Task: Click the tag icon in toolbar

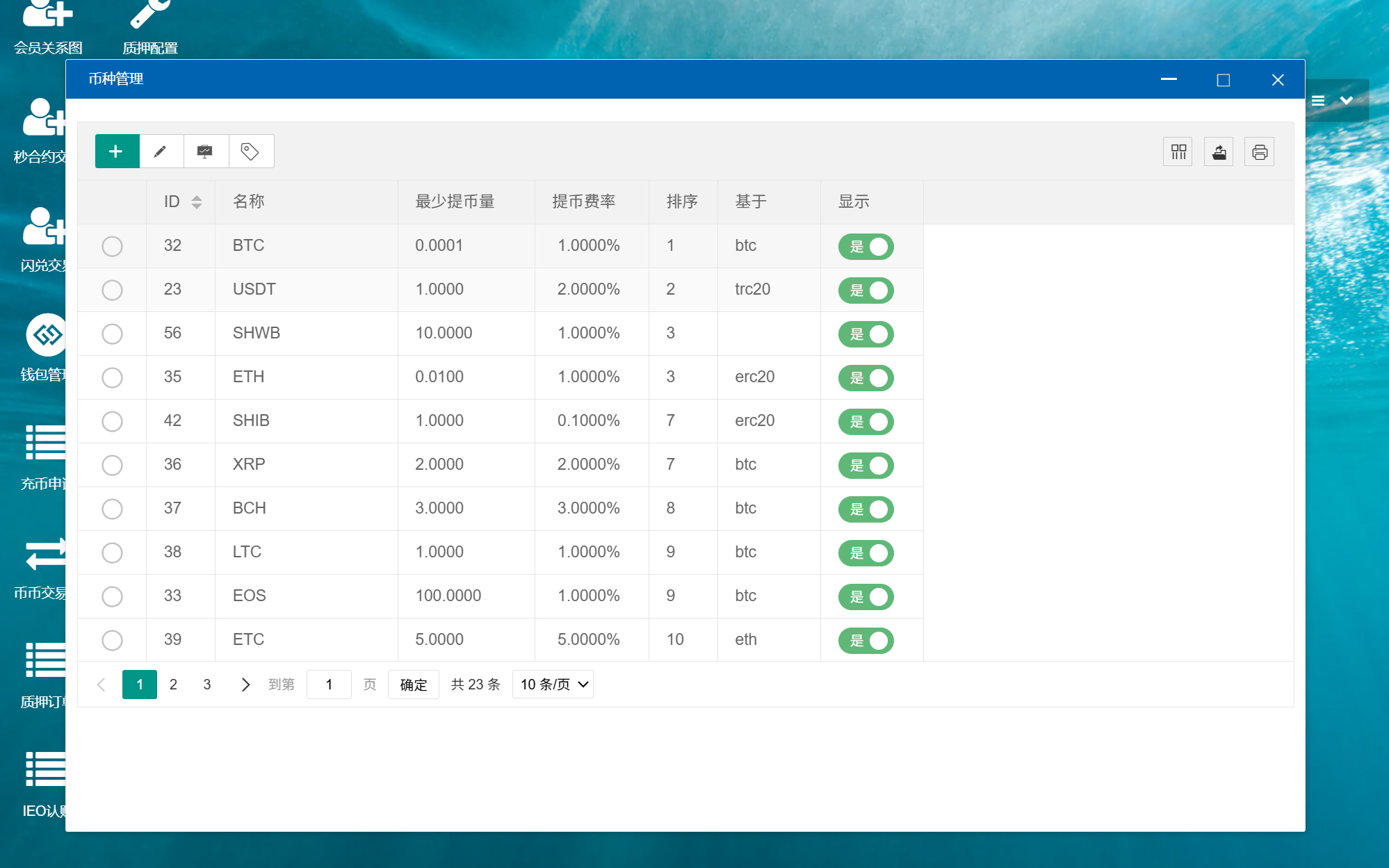Action: click(250, 152)
